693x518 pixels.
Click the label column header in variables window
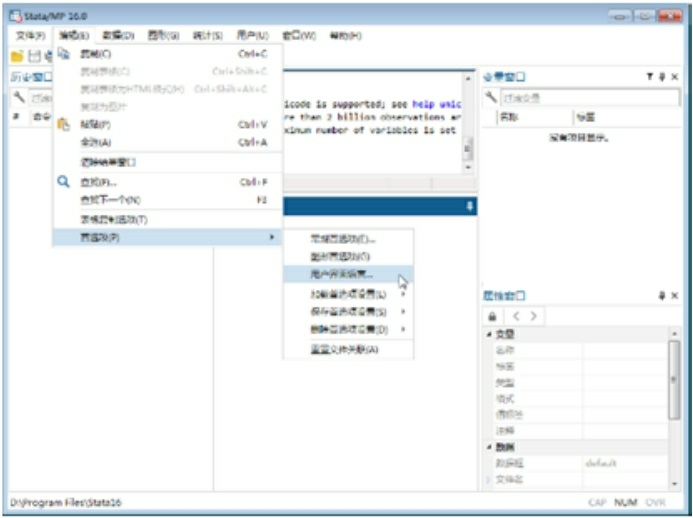tap(627, 117)
